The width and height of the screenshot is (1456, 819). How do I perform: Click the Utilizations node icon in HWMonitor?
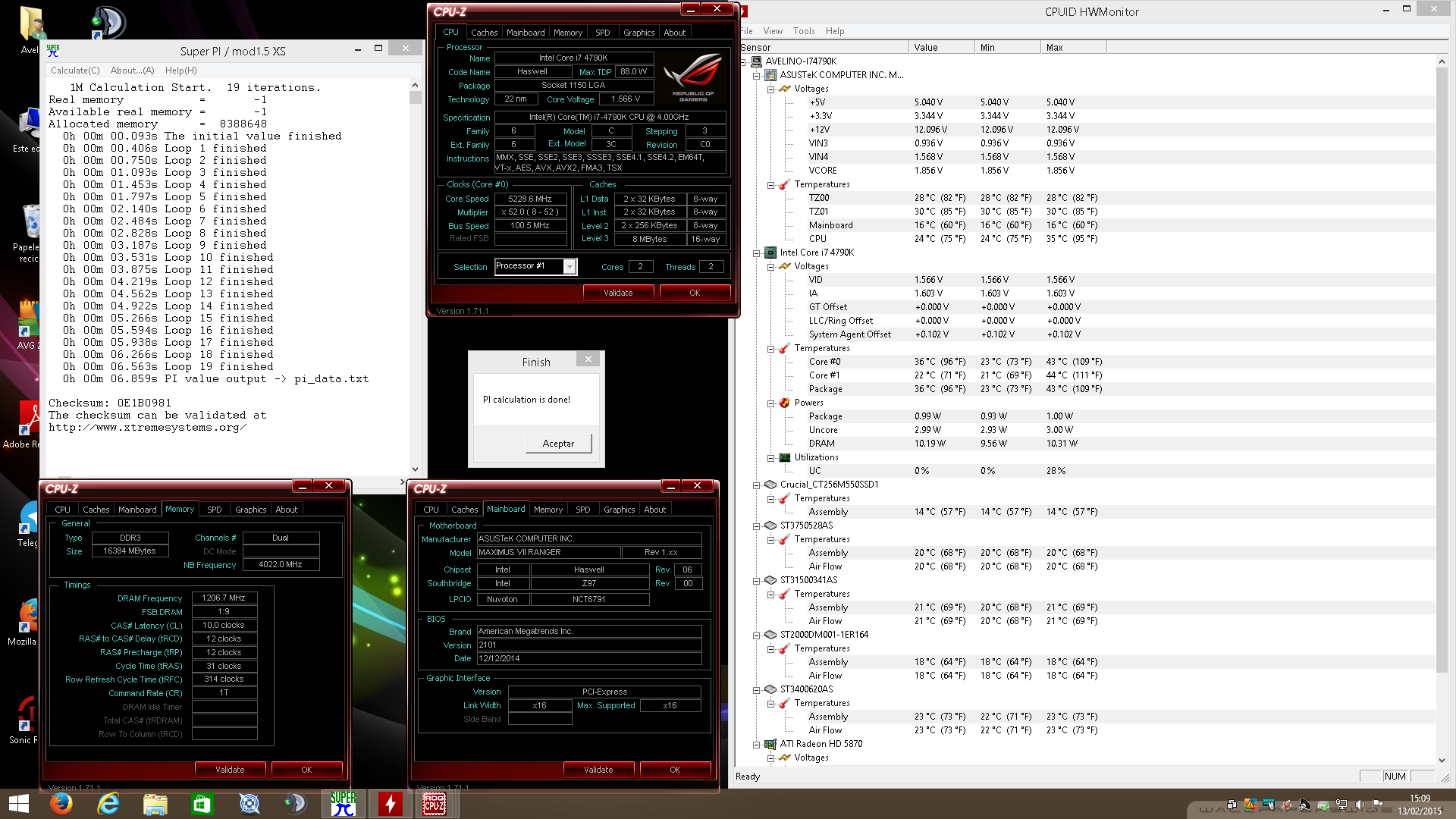[785, 457]
